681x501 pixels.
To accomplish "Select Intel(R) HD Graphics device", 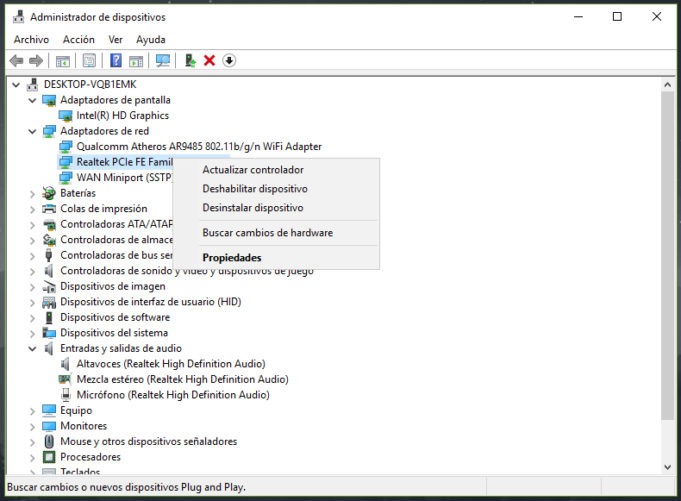I will coord(122,115).
